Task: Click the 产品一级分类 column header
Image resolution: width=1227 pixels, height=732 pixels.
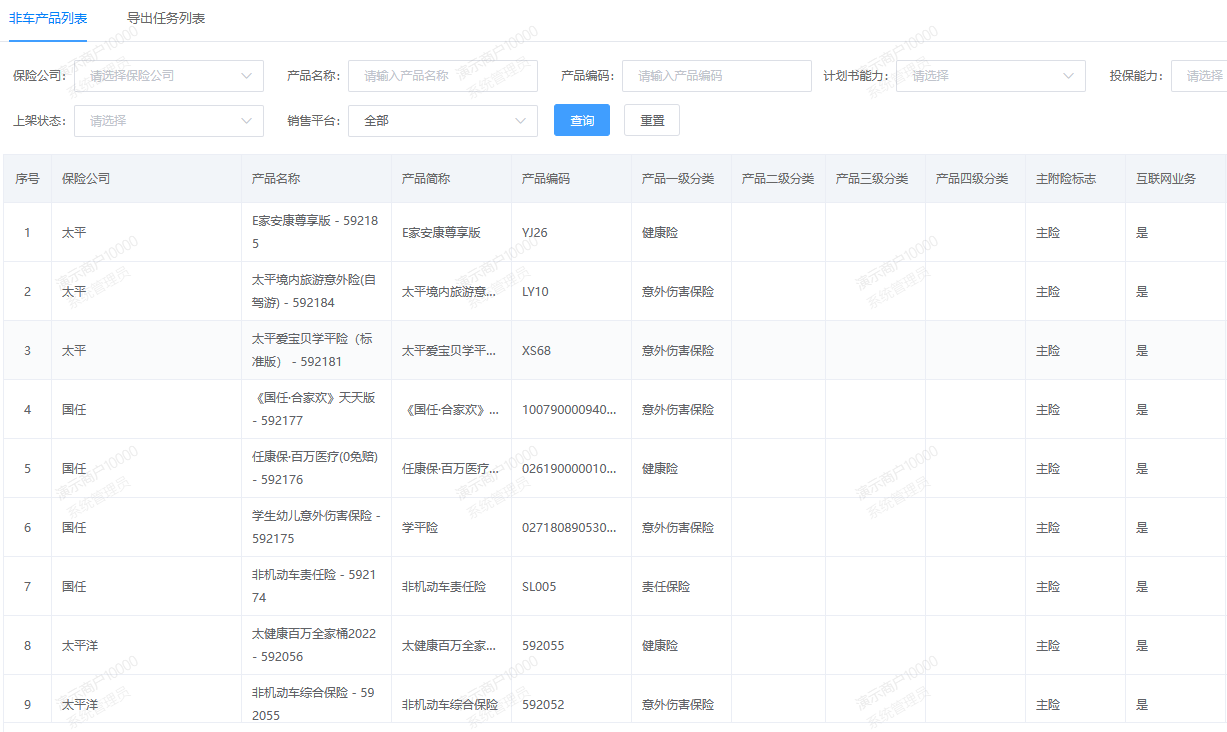Action: click(x=678, y=179)
